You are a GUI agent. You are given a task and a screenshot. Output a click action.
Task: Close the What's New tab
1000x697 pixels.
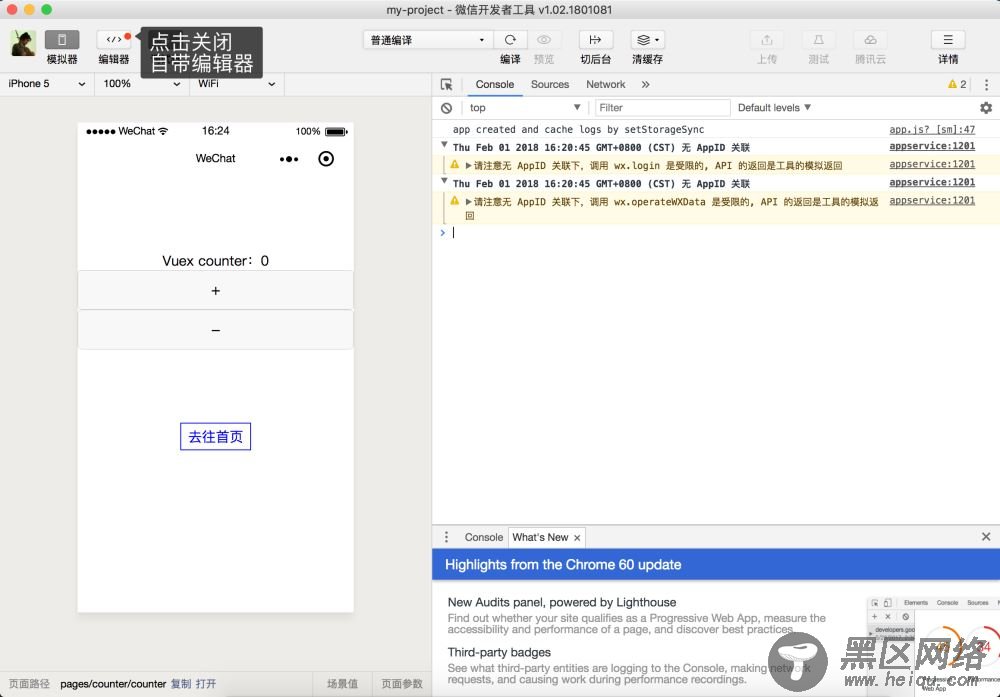[577, 538]
